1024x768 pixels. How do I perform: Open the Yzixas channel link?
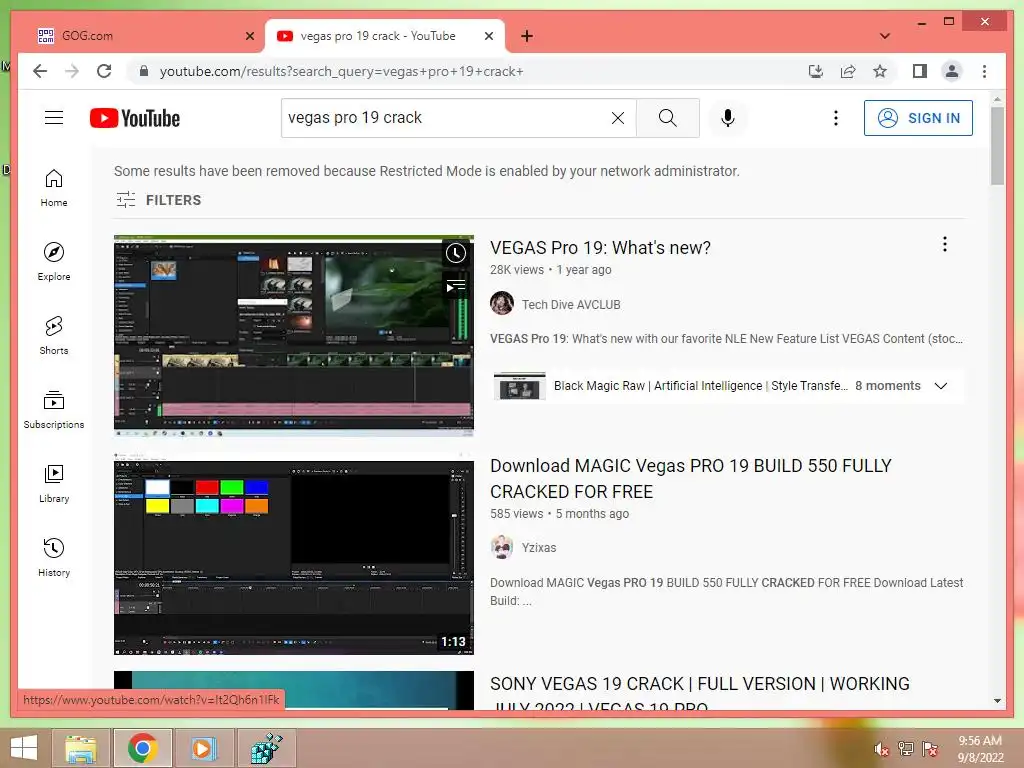539,548
